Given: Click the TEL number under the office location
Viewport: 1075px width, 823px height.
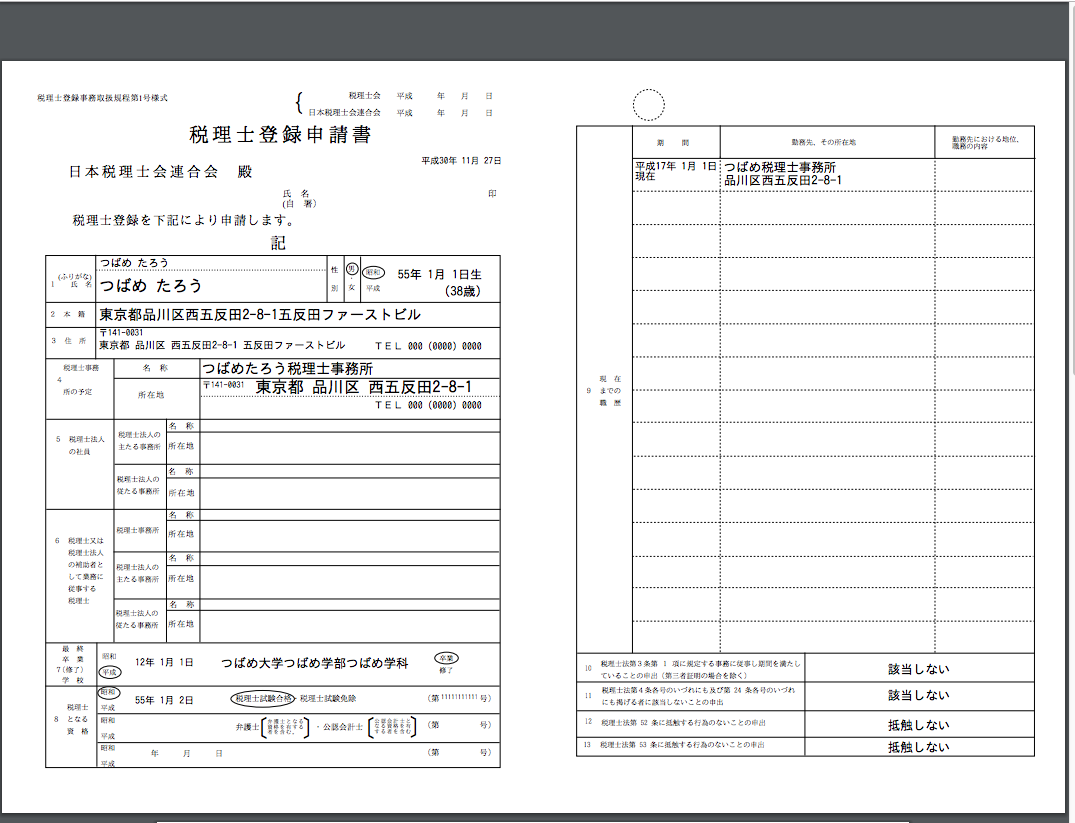Looking at the screenshot, I should pyautogui.click(x=428, y=405).
